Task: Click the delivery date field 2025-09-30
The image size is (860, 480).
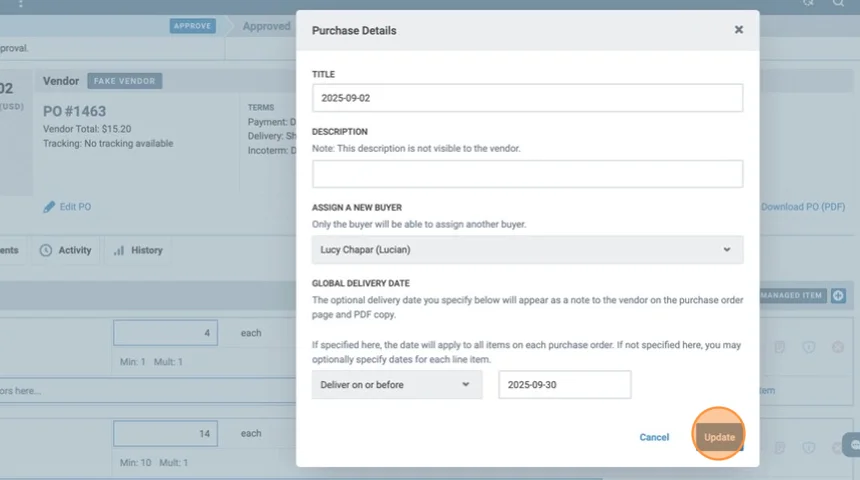Action: tap(564, 385)
